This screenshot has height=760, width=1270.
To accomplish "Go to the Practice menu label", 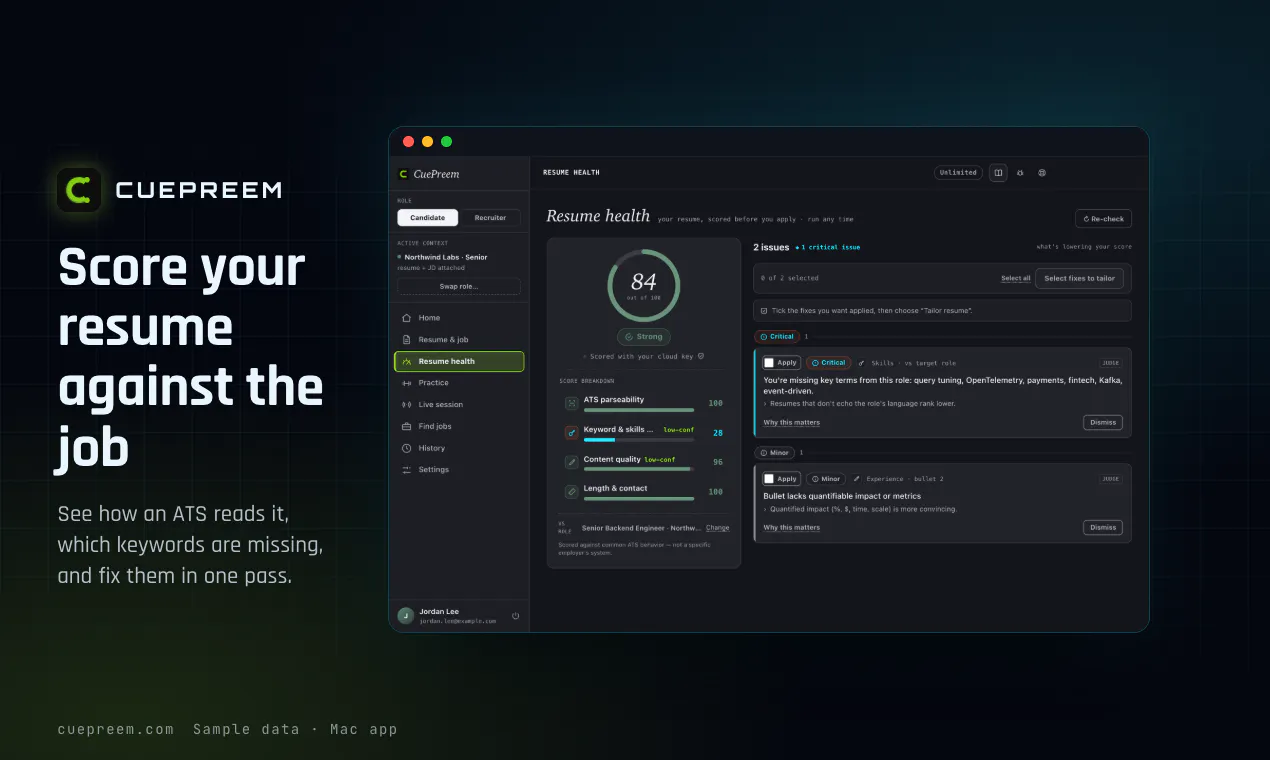I will pyautogui.click(x=434, y=383).
